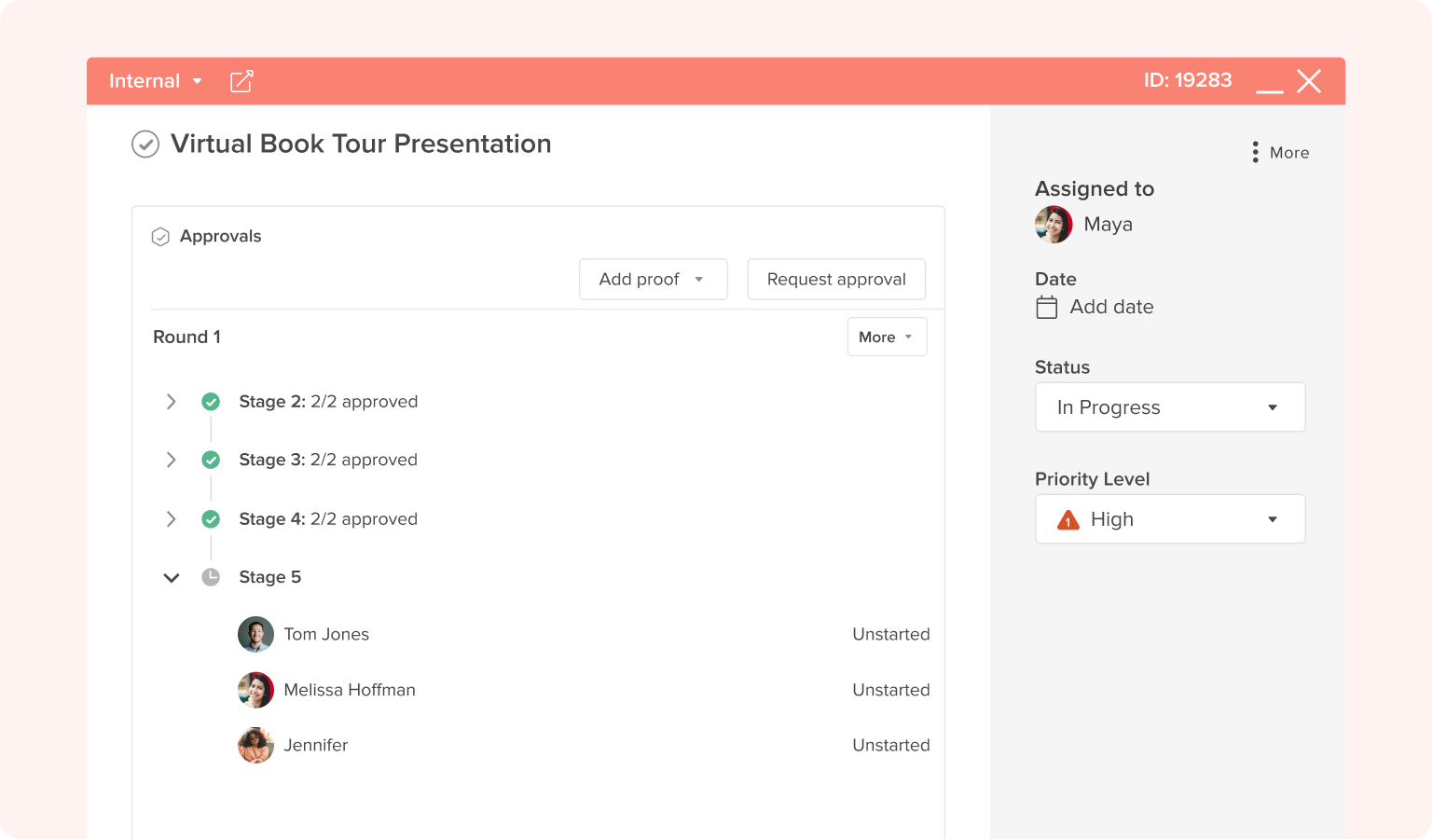Open the In Progress status dropdown

(1169, 407)
